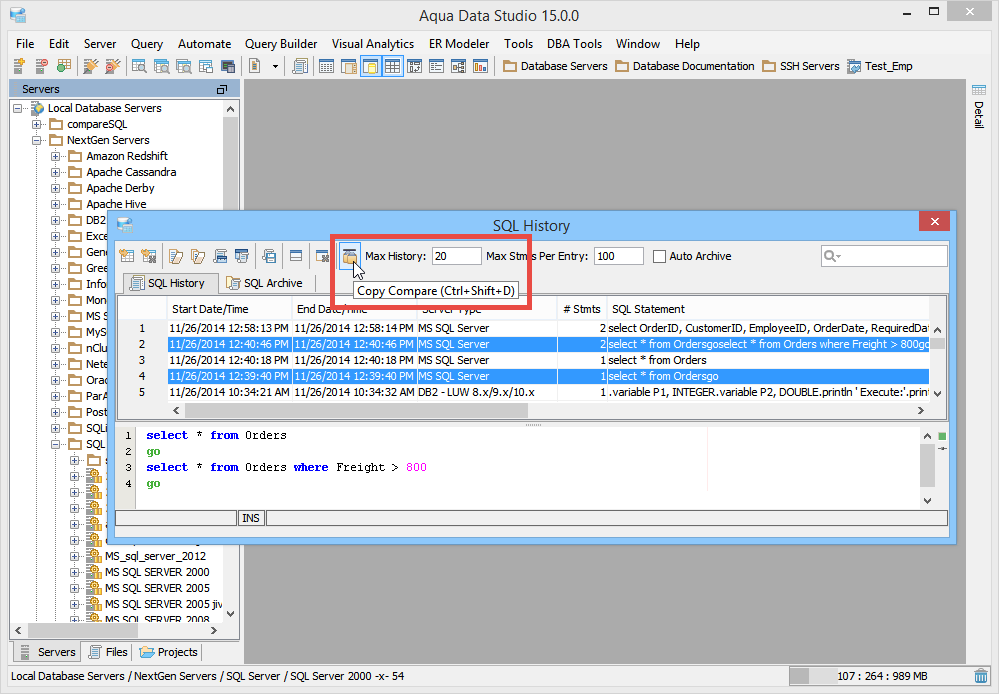Expand the Amazon Redshift folder
The height and width of the screenshot is (694, 999).
(56, 156)
